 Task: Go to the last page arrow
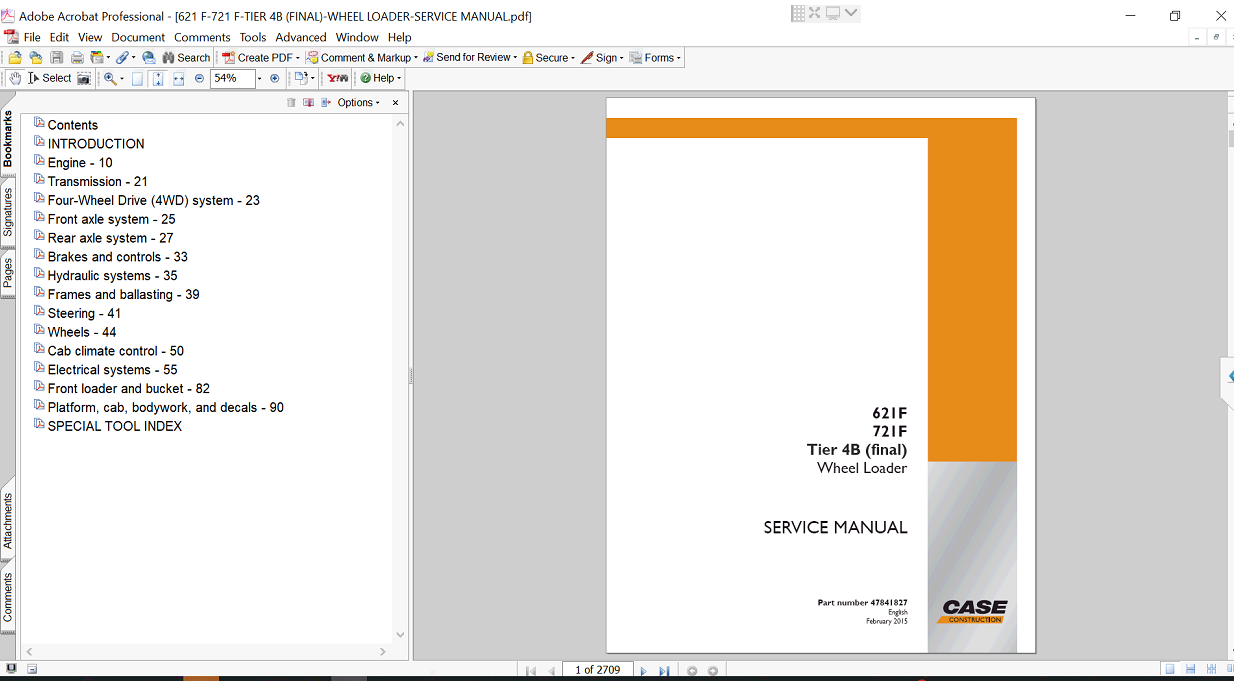pos(663,671)
